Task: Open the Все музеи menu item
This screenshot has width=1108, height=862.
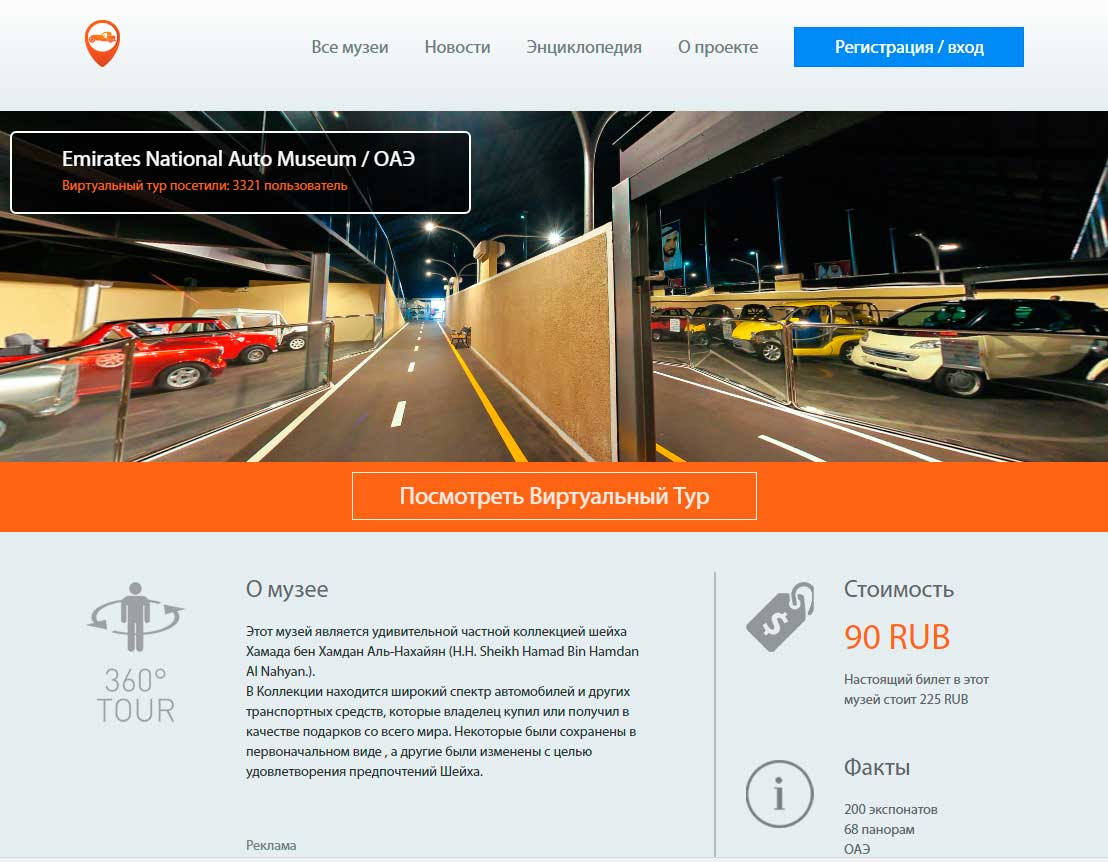Action: [x=350, y=47]
